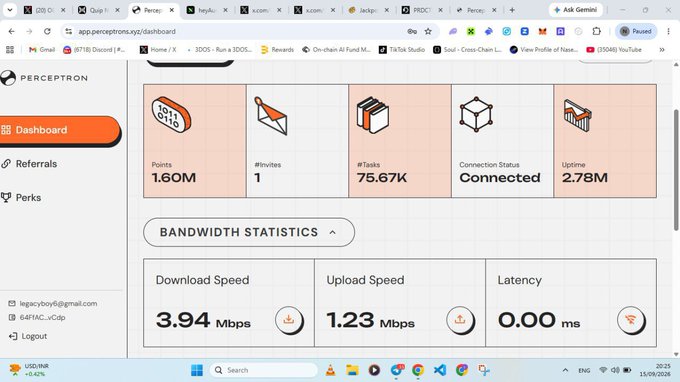The width and height of the screenshot is (680, 382).
Task: Open a new browser tab
Action: 512,10
